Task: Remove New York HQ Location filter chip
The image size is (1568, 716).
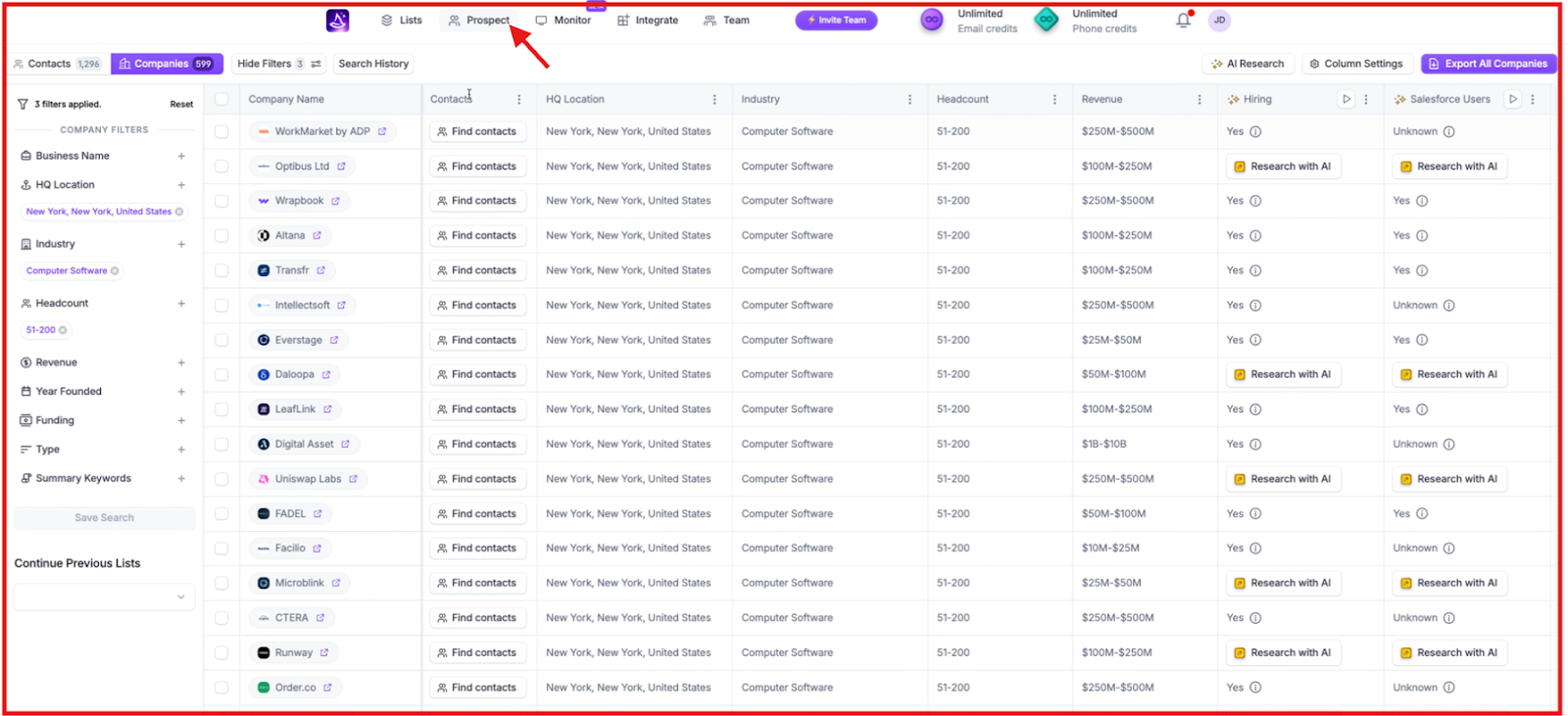Action: (x=179, y=212)
